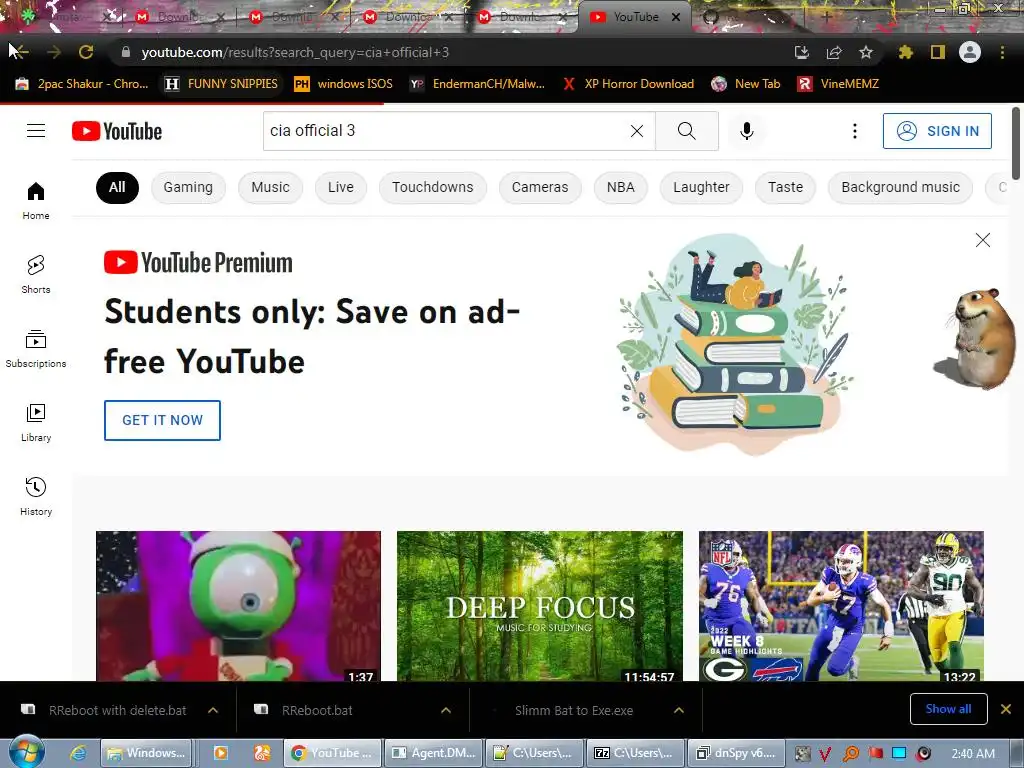1024x768 pixels.
Task: Open the windows ISOS bookmark
Action: point(344,84)
